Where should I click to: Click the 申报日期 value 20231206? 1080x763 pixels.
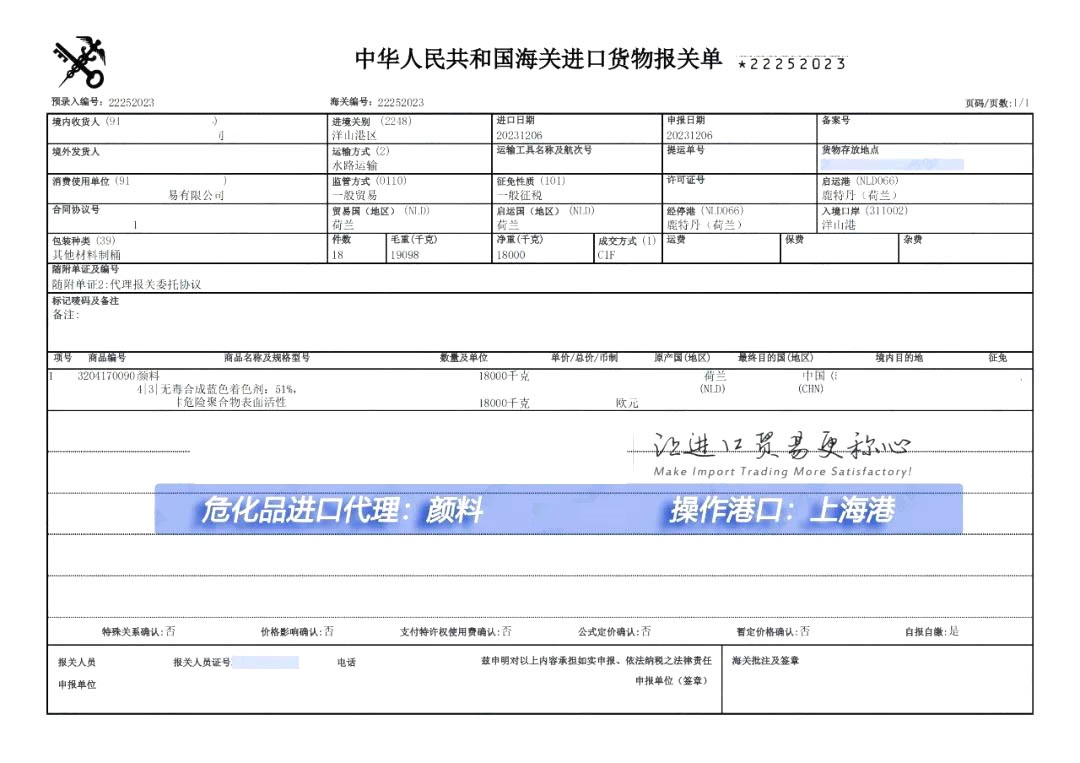tap(689, 135)
